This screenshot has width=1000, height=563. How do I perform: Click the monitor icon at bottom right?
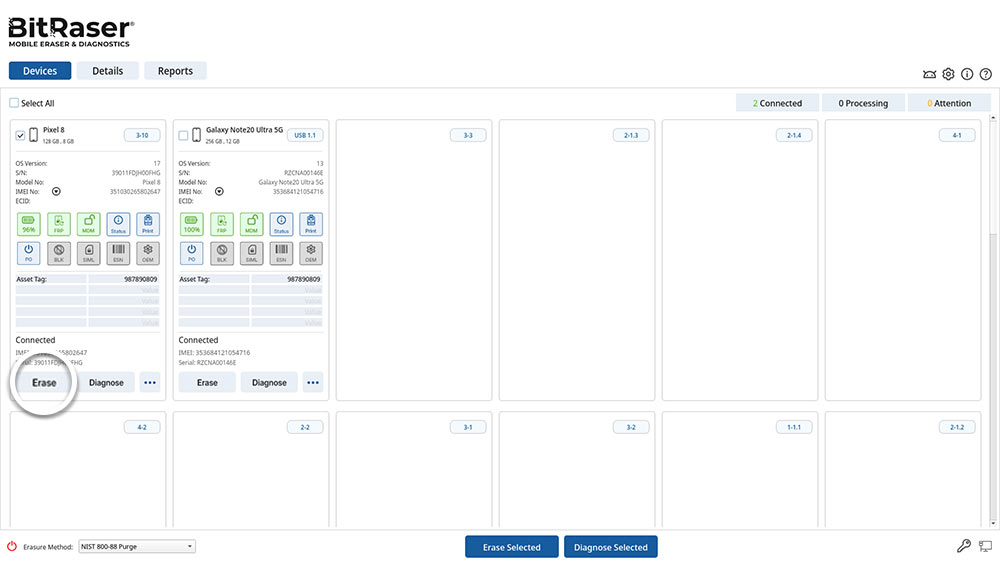(x=985, y=546)
